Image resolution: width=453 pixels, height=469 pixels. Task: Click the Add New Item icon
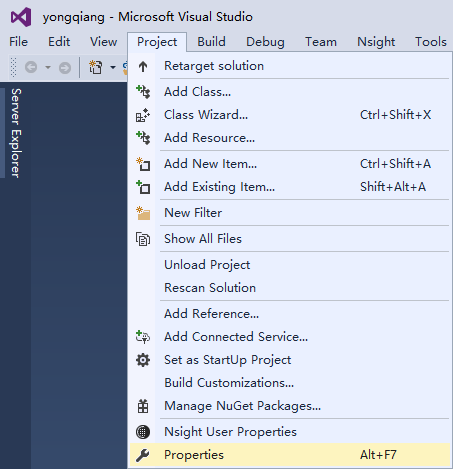click(x=143, y=164)
